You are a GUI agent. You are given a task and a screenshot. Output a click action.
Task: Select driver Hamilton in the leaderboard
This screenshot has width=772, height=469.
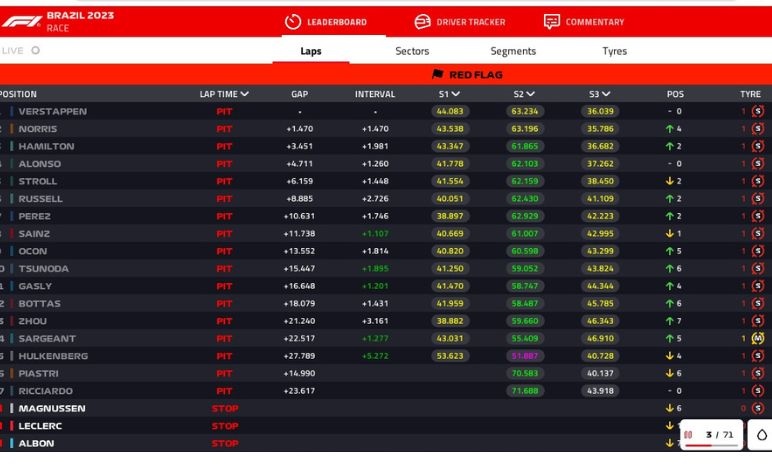(46, 146)
